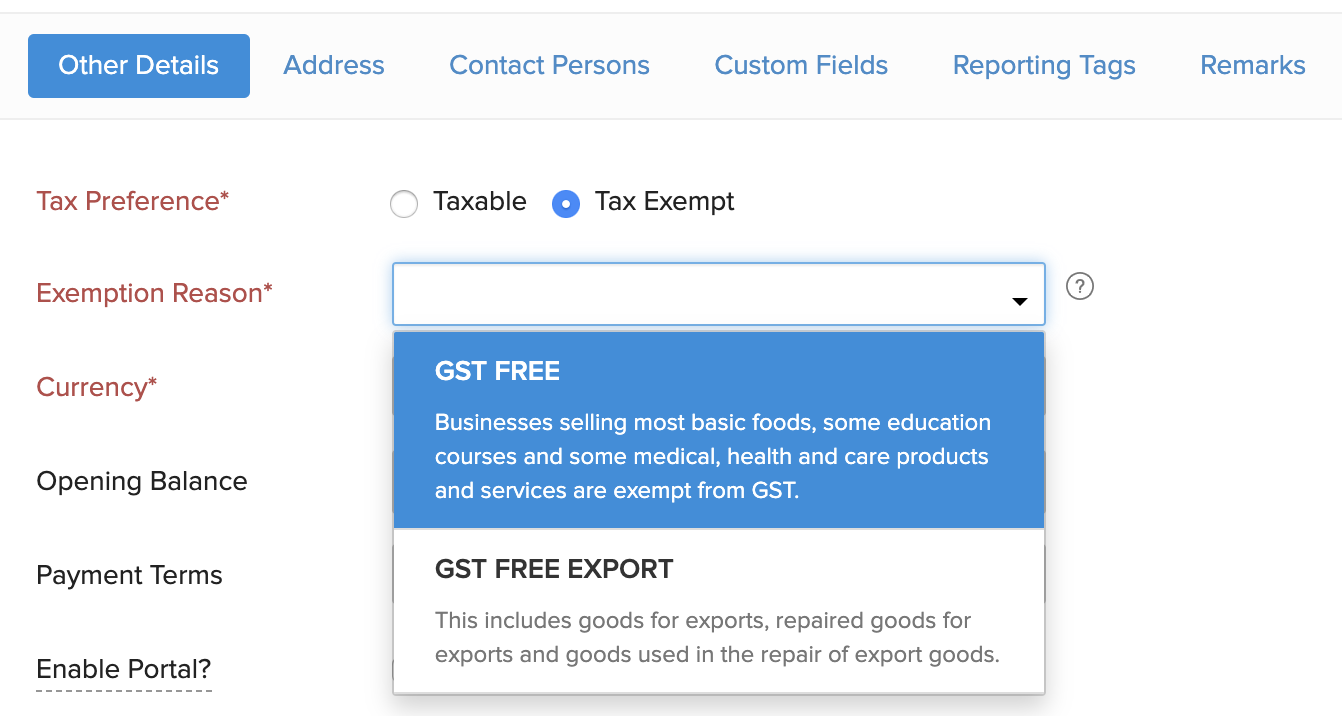The height and width of the screenshot is (716, 1342).
Task: Choose GST FREE exemption reason option
Action: pyautogui.click(x=718, y=430)
